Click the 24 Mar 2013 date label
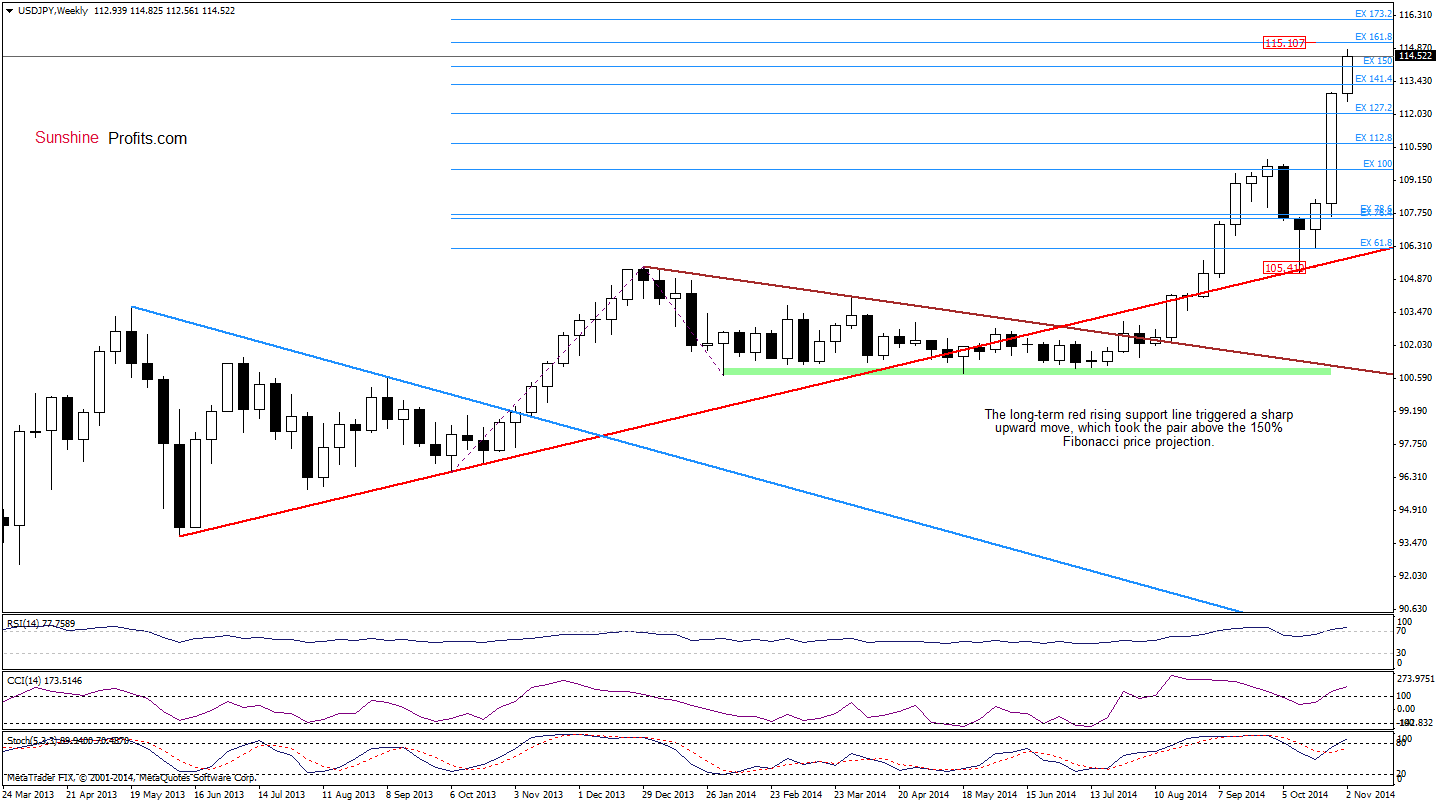 tap(29, 795)
